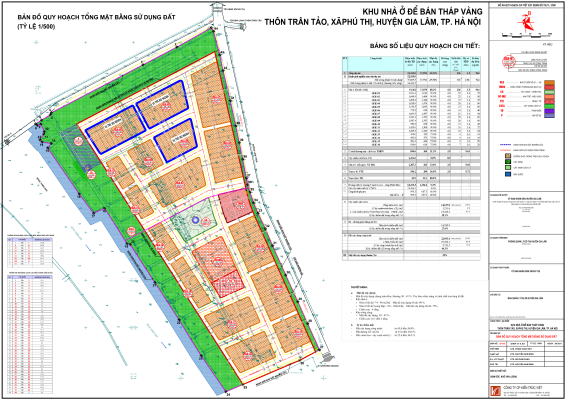Click the purple color swatch in the legend
The image size is (566, 400).
pos(549,111)
